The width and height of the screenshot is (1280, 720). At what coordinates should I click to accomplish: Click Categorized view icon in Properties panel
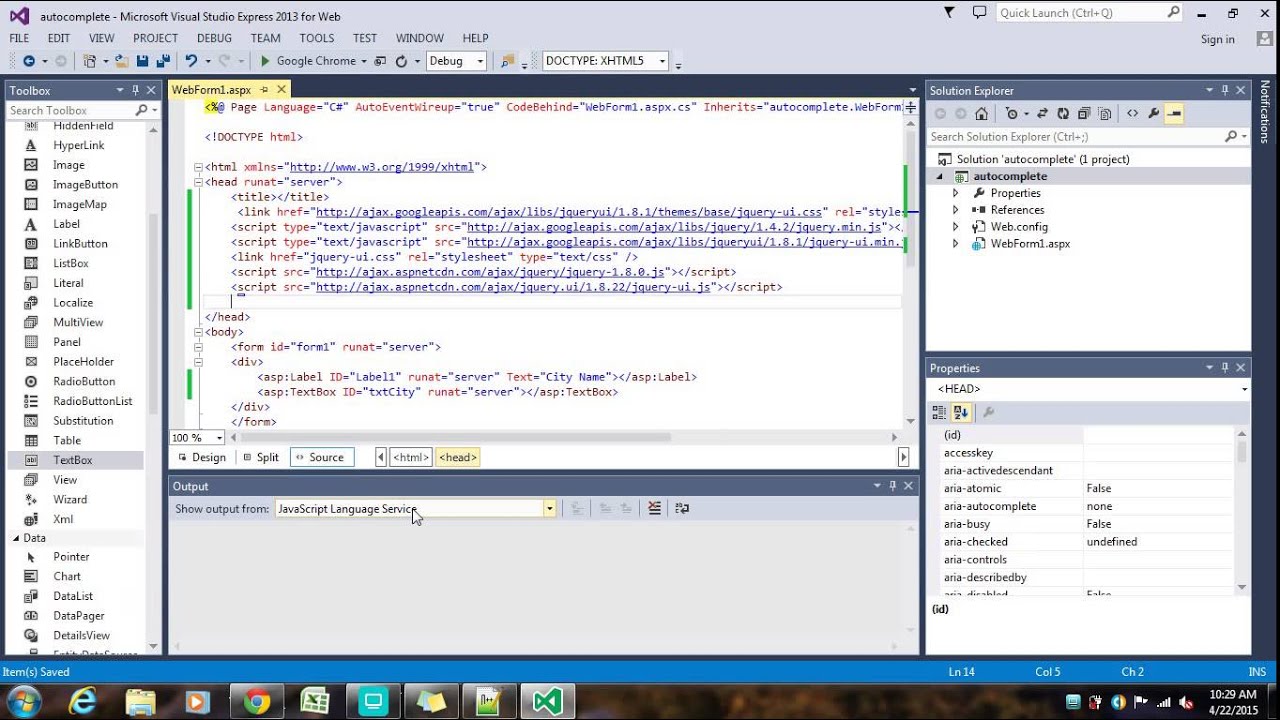point(939,412)
